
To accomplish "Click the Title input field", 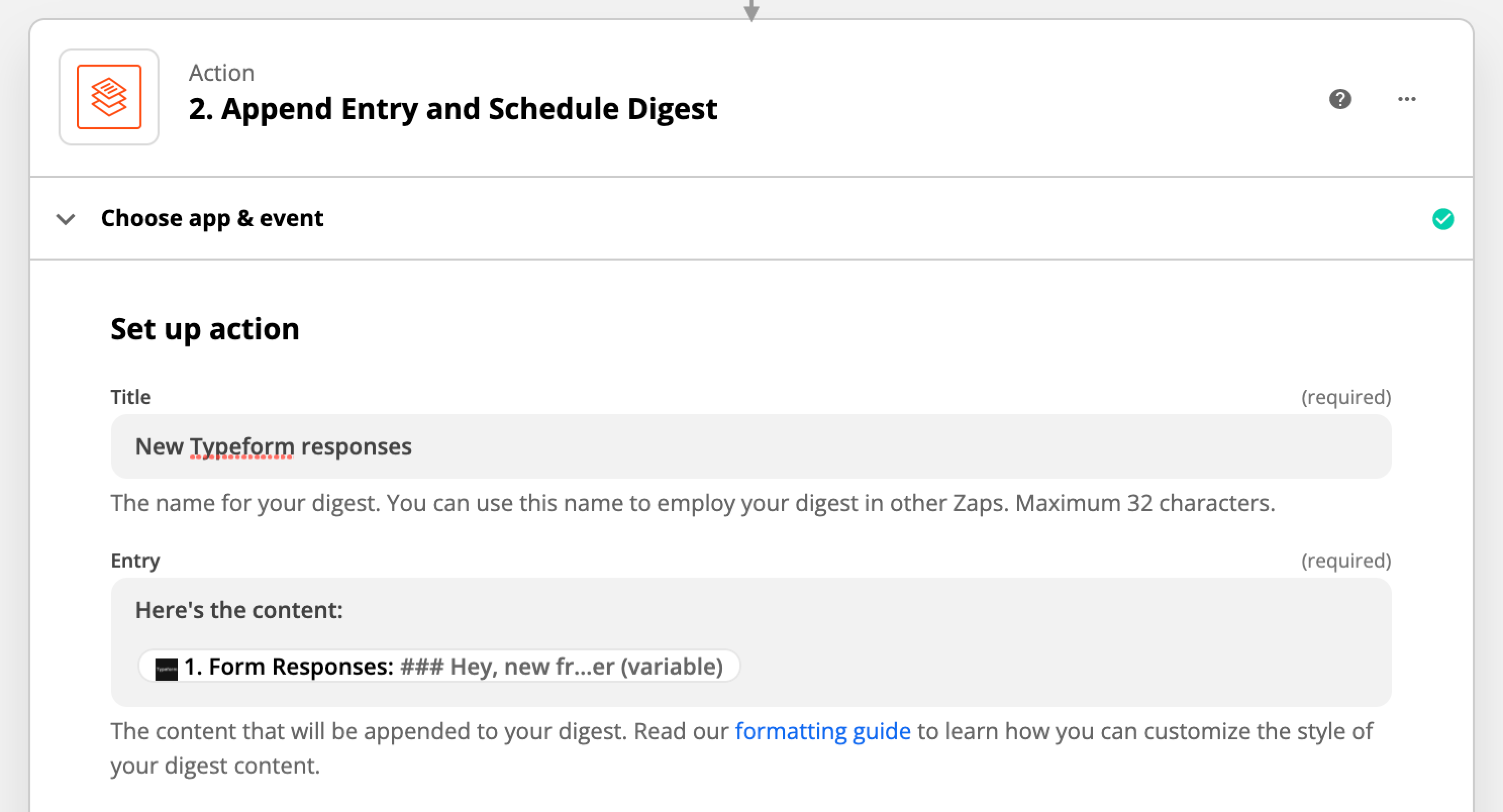I will coord(751,446).
